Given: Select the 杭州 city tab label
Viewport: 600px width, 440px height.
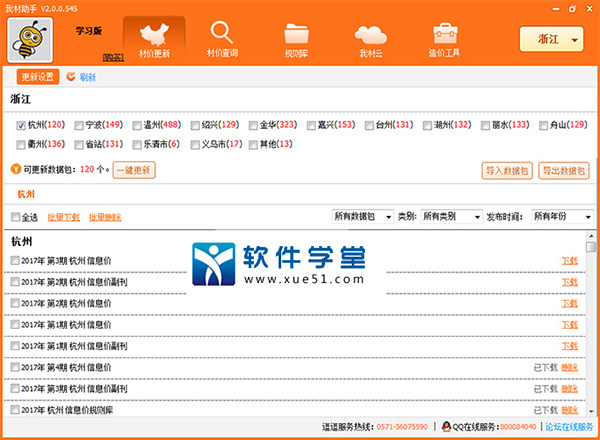Looking at the screenshot, I should point(26,194).
